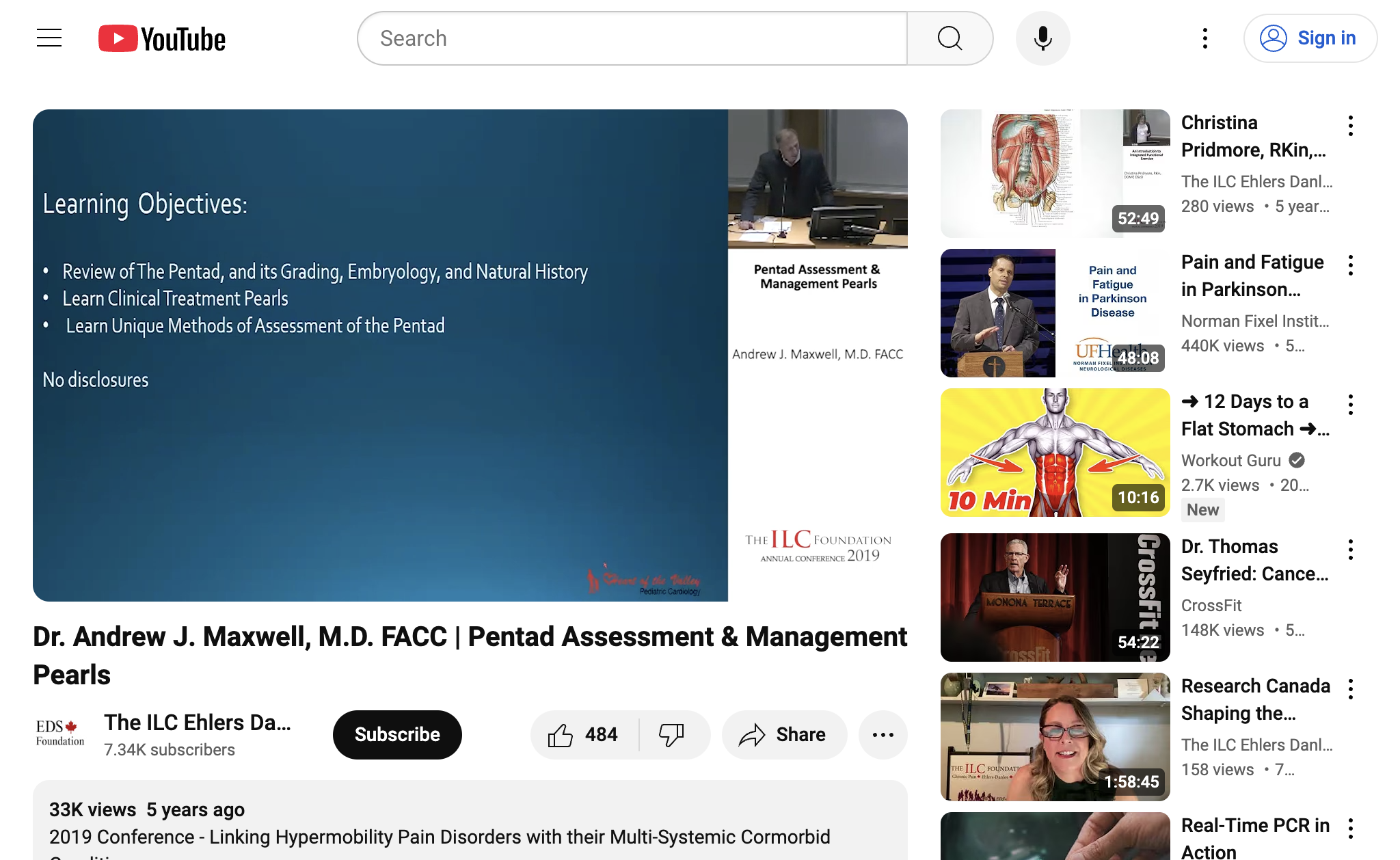Like the video with thumbs up
Screen dimensions: 1400x860
(584, 735)
